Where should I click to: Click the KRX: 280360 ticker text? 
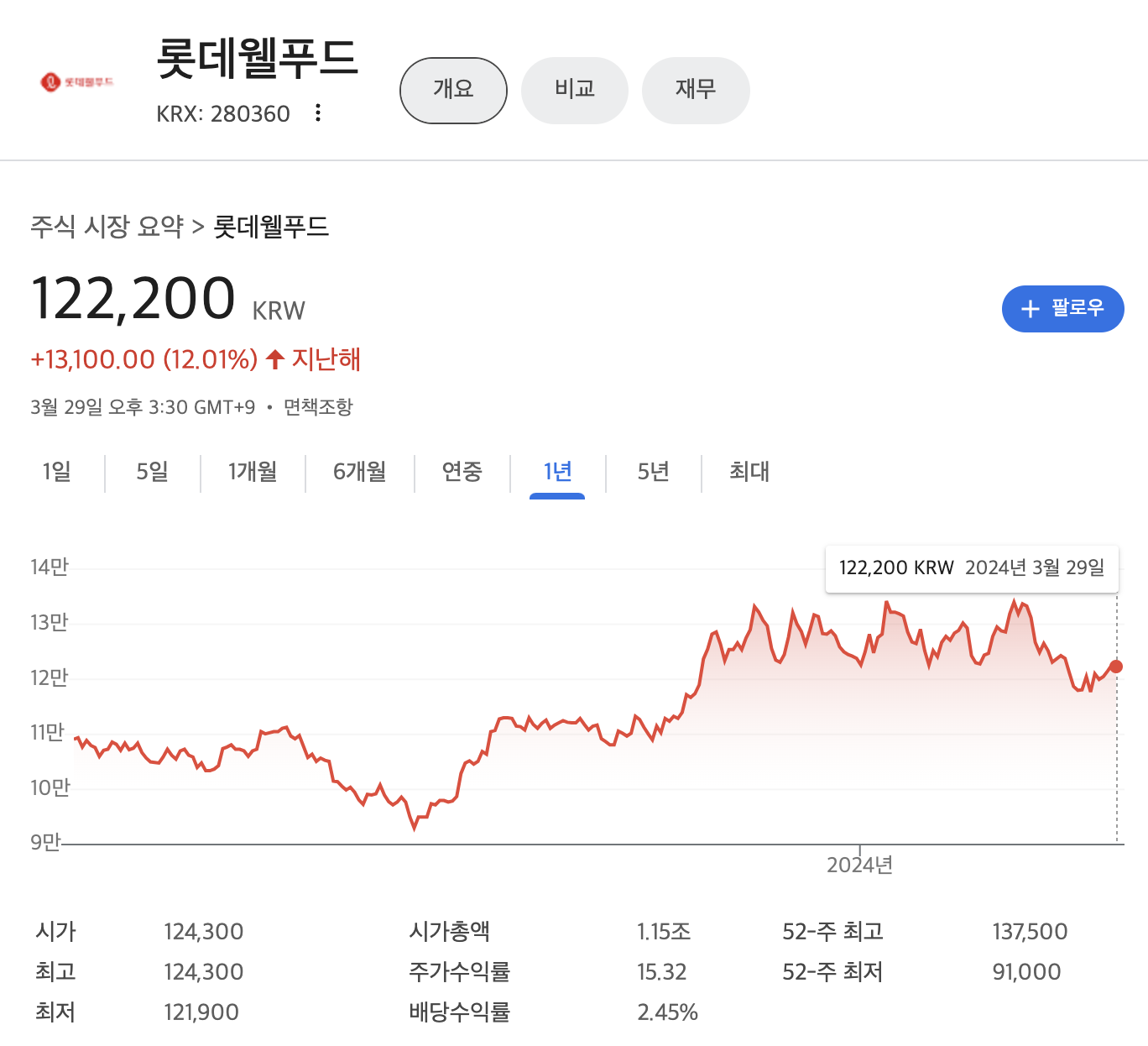coord(223,113)
